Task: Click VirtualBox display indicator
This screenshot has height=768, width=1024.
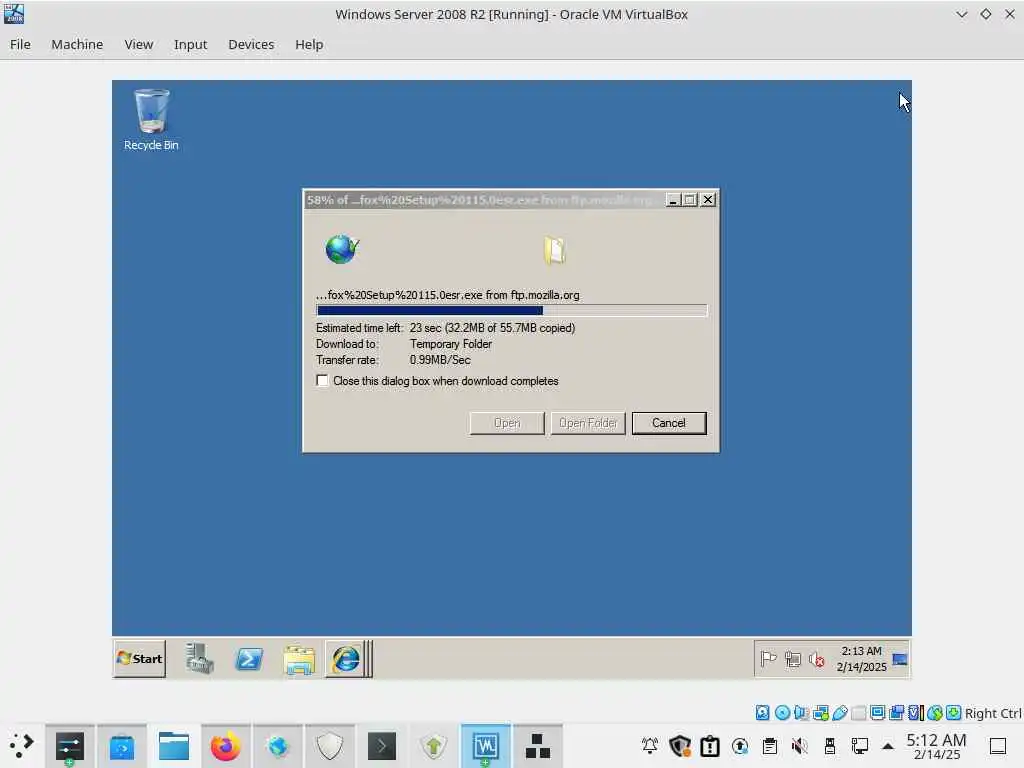Action: (x=878, y=712)
